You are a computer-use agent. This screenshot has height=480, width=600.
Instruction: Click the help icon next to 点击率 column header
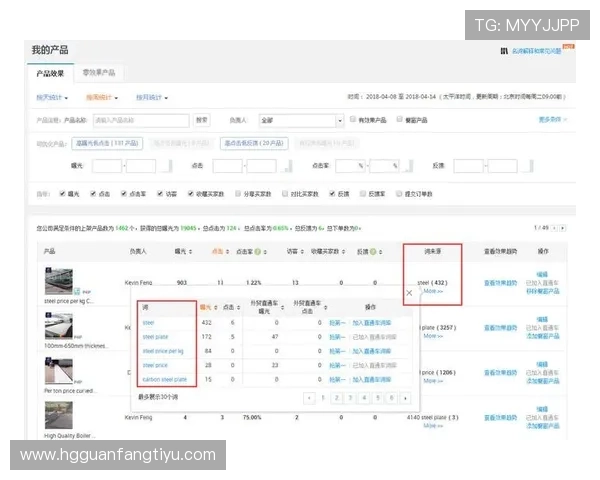pyautogui.click(x=258, y=251)
